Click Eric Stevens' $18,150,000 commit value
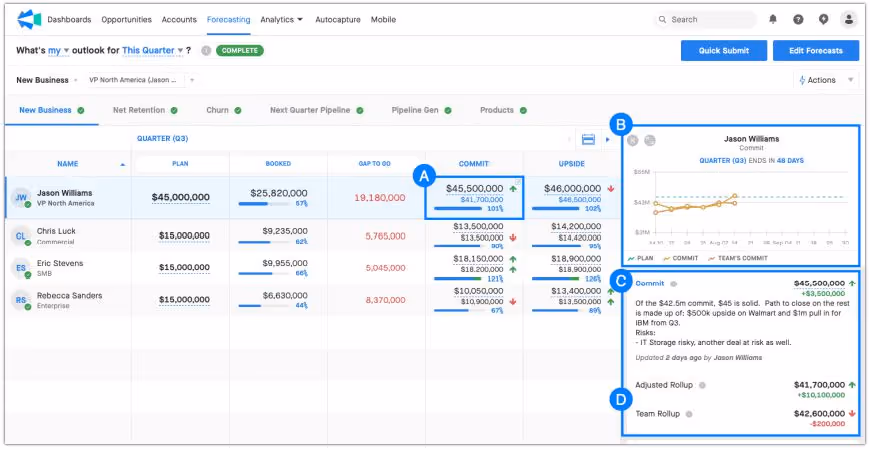 pos(478,259)
